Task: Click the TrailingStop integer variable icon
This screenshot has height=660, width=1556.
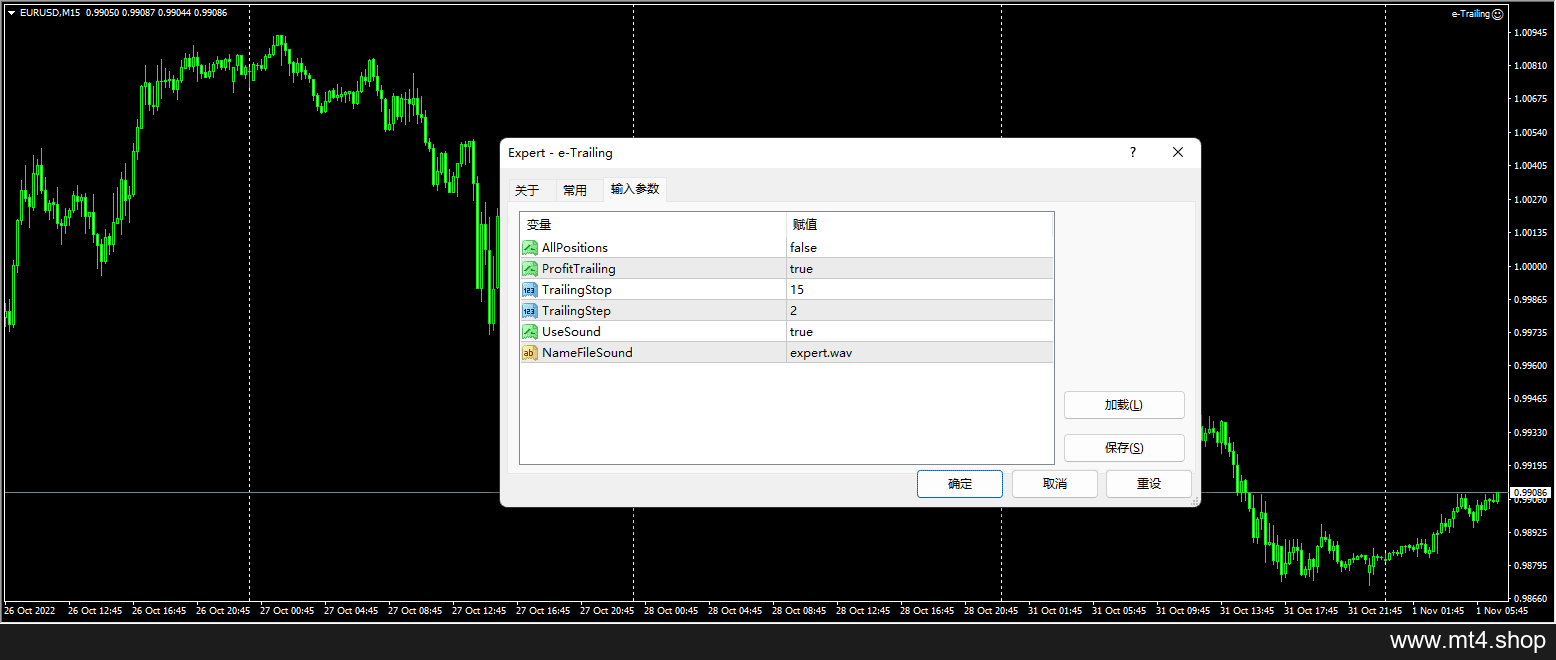Action: [530, 290]
